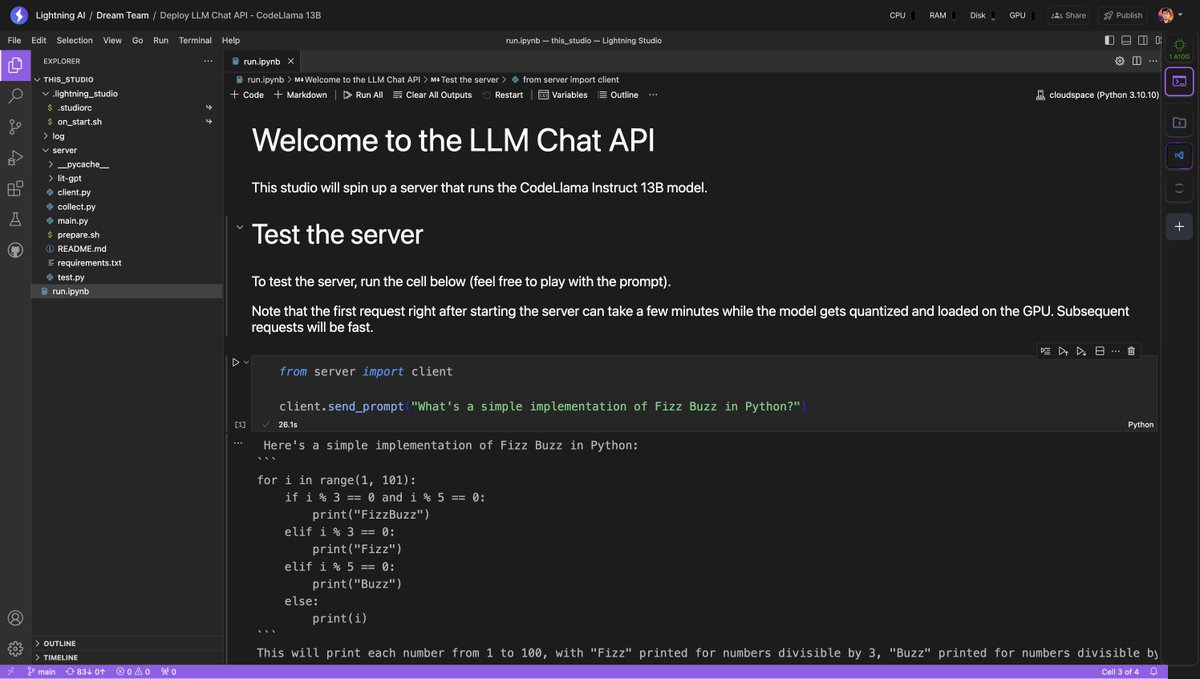Open the terminal app in right sidebar
Viewport: 1200px width, 679px height.
pos(1180,81)
